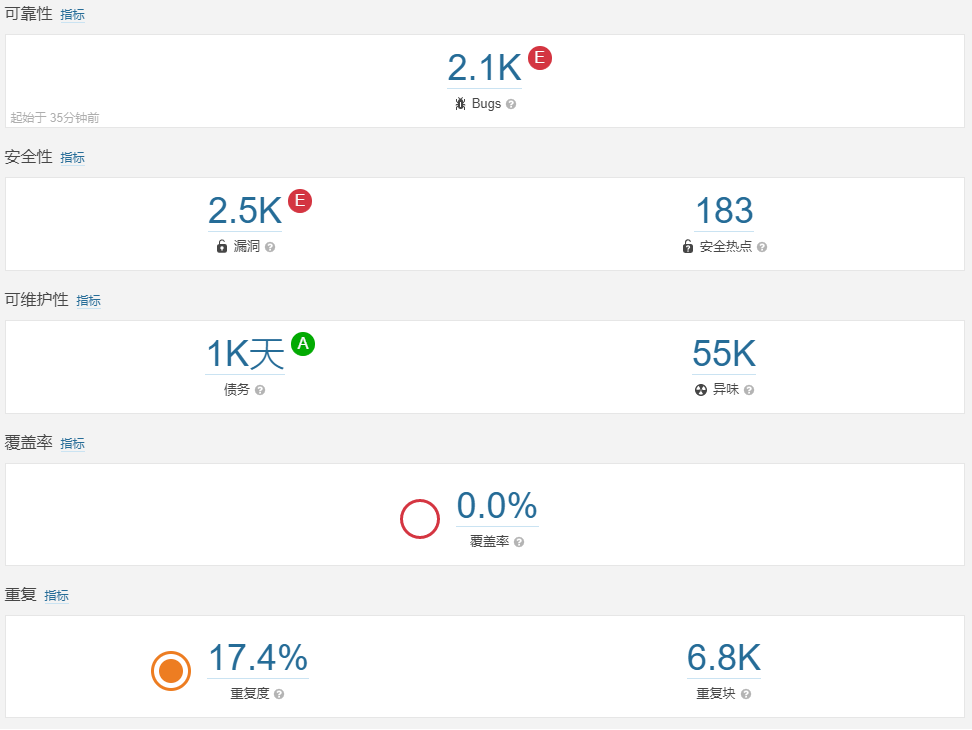Open the 55K code smells count
Screen dimensions: 972x730
click(x=724, y=354)
